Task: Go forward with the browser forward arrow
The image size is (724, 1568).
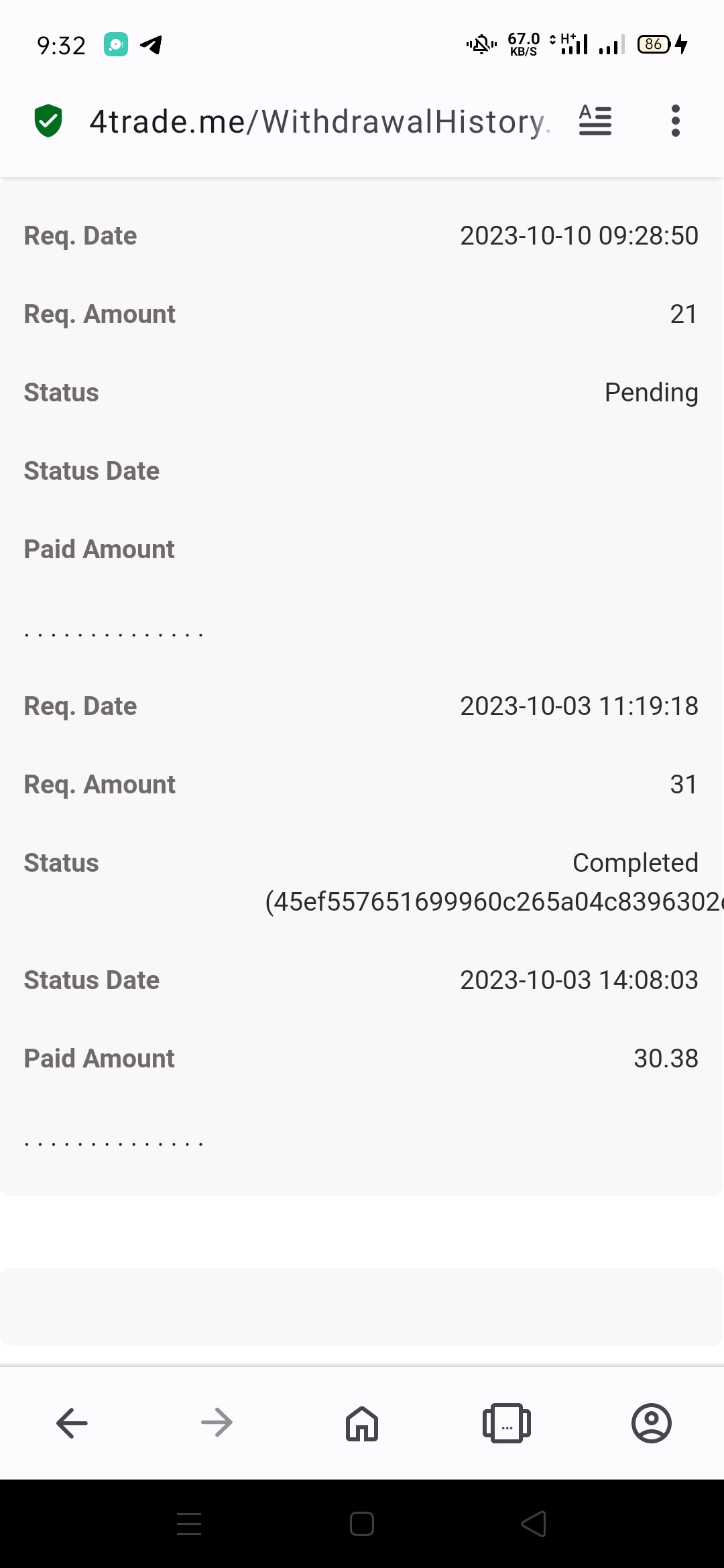Action: [x=217, y=1423]
